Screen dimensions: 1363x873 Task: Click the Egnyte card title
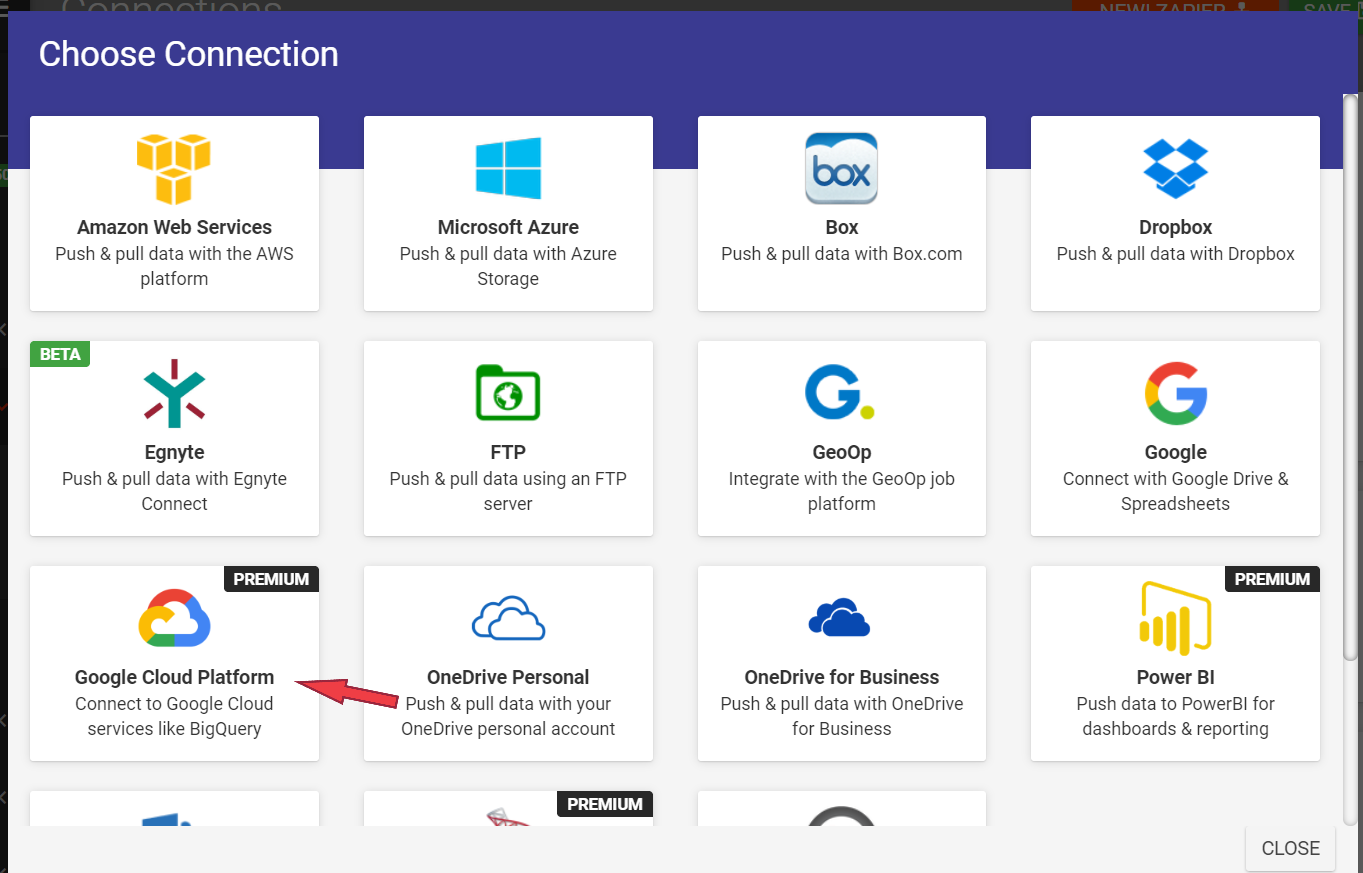point(174,452)
